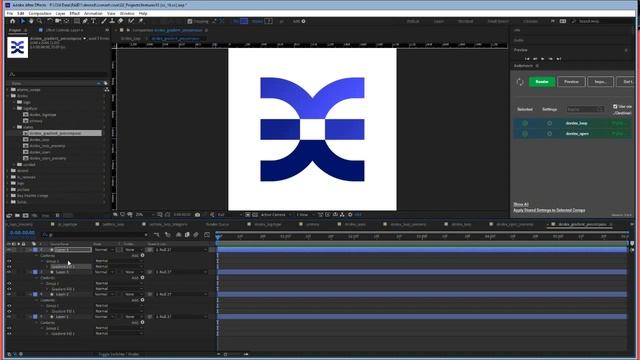Open blending Mode dropdown of topmost layer
The image size is (640, 360).
coord(104,249)
